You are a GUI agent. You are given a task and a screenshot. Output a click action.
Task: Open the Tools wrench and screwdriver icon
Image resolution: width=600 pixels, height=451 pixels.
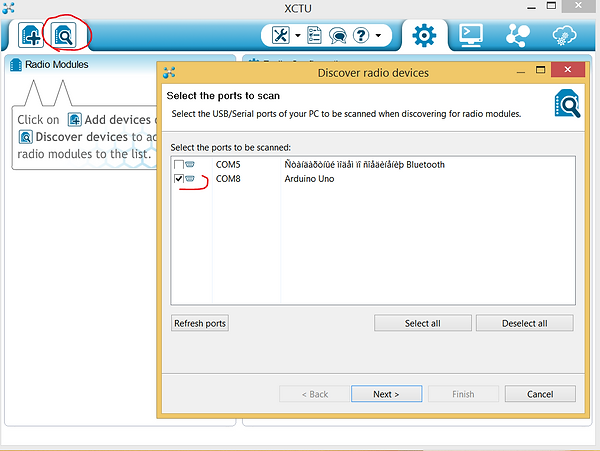pos(280,36)
